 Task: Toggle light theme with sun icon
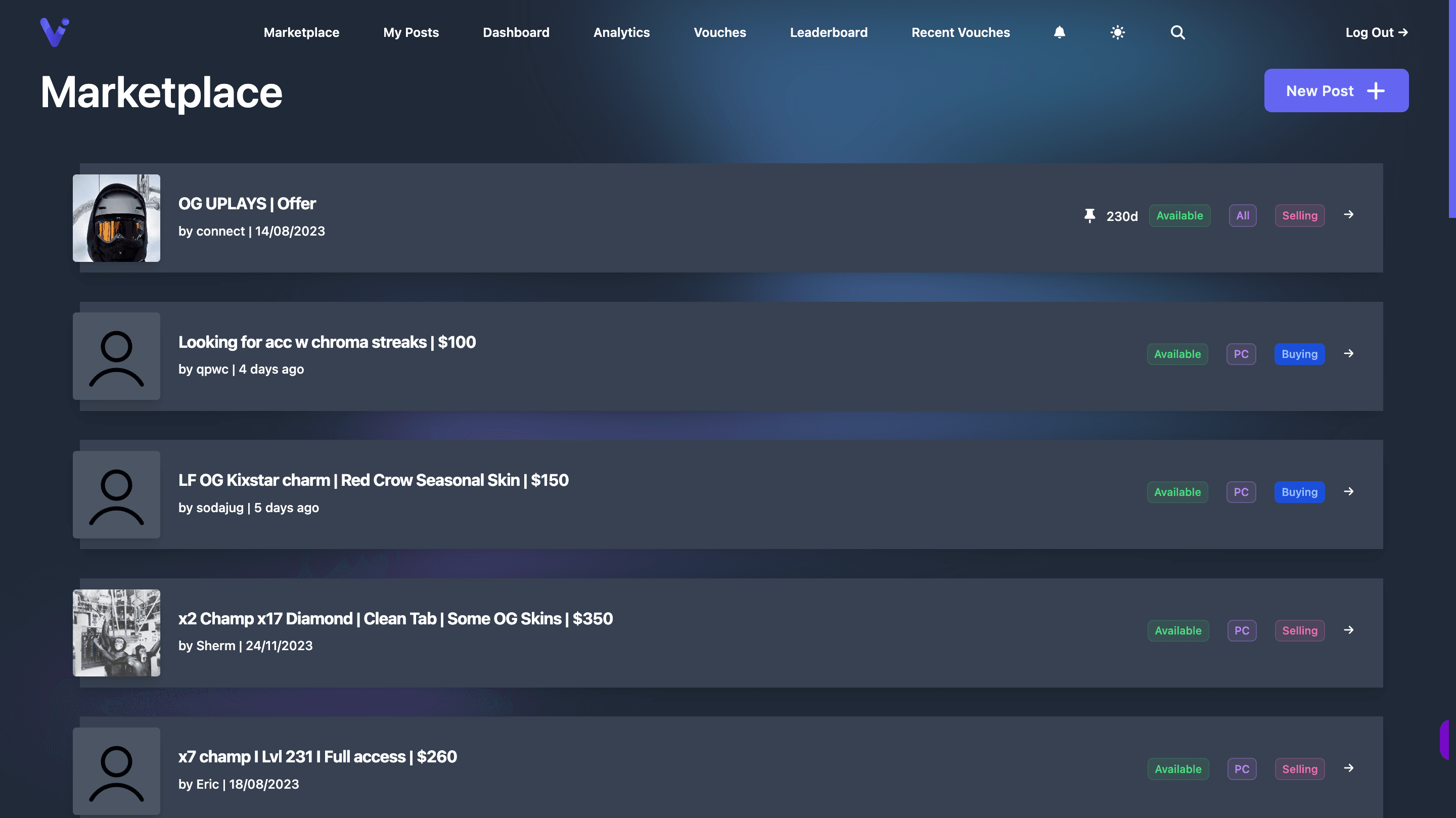[1117, 32]
